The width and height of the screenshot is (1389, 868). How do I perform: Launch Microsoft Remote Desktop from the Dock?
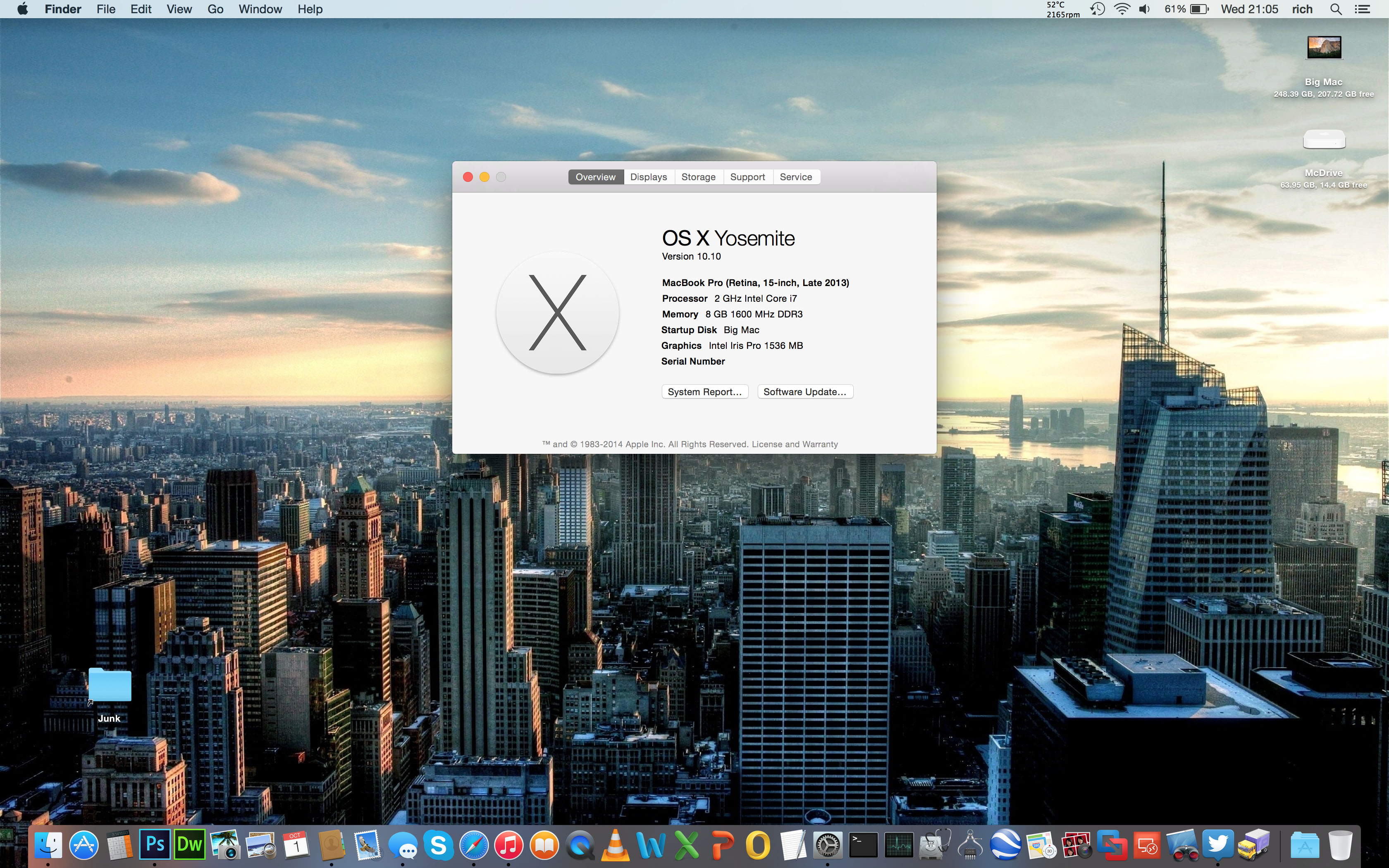pos(1147,845)
